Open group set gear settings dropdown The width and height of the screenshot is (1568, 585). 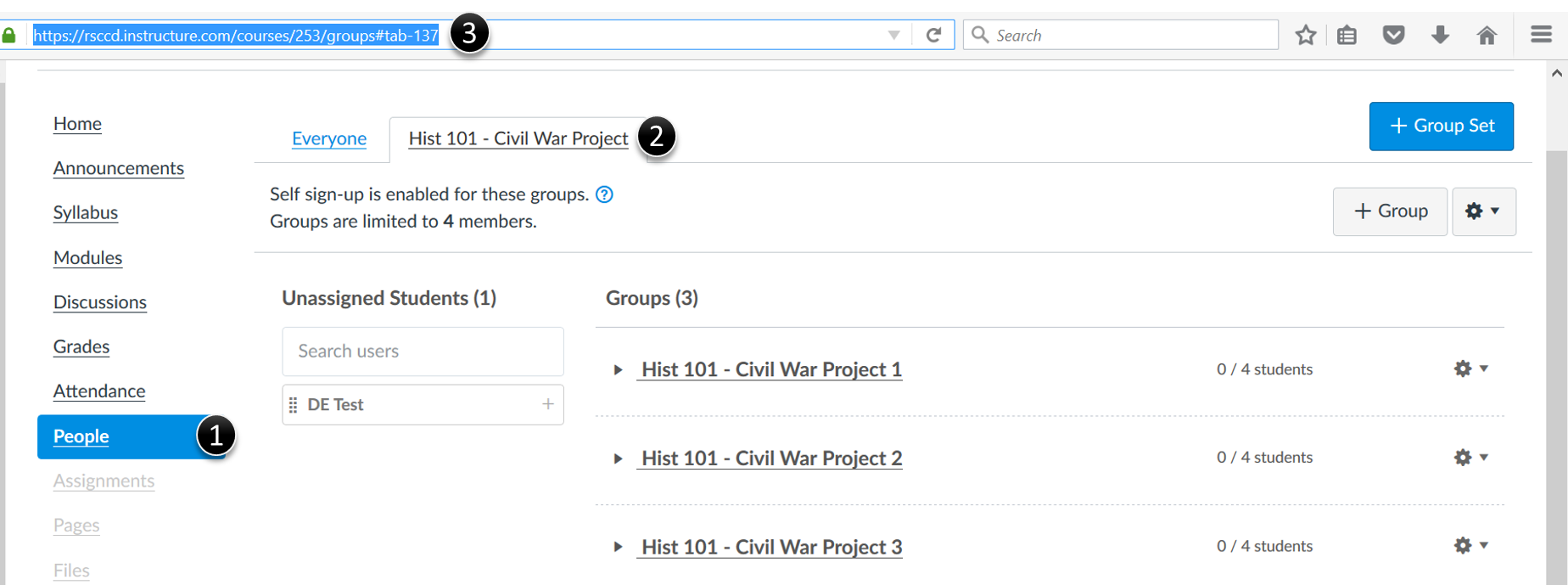pos(1483,211)
